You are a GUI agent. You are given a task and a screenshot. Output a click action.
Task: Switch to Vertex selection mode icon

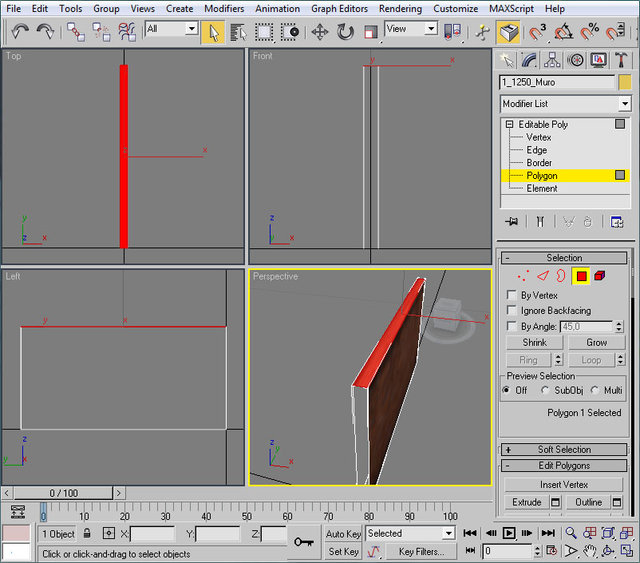click(522, 276)
